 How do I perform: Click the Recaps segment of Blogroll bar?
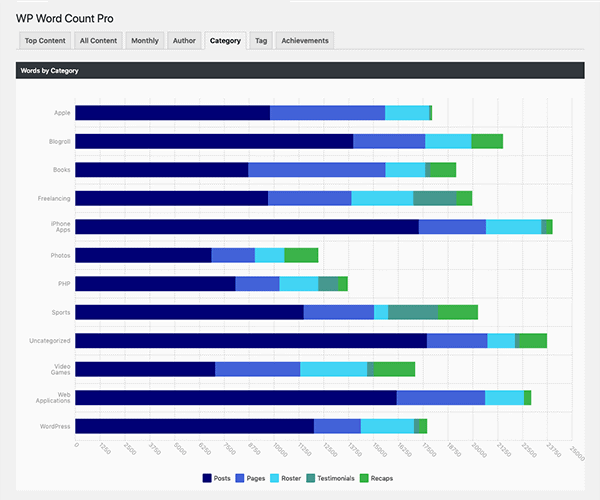click(487, 142)
